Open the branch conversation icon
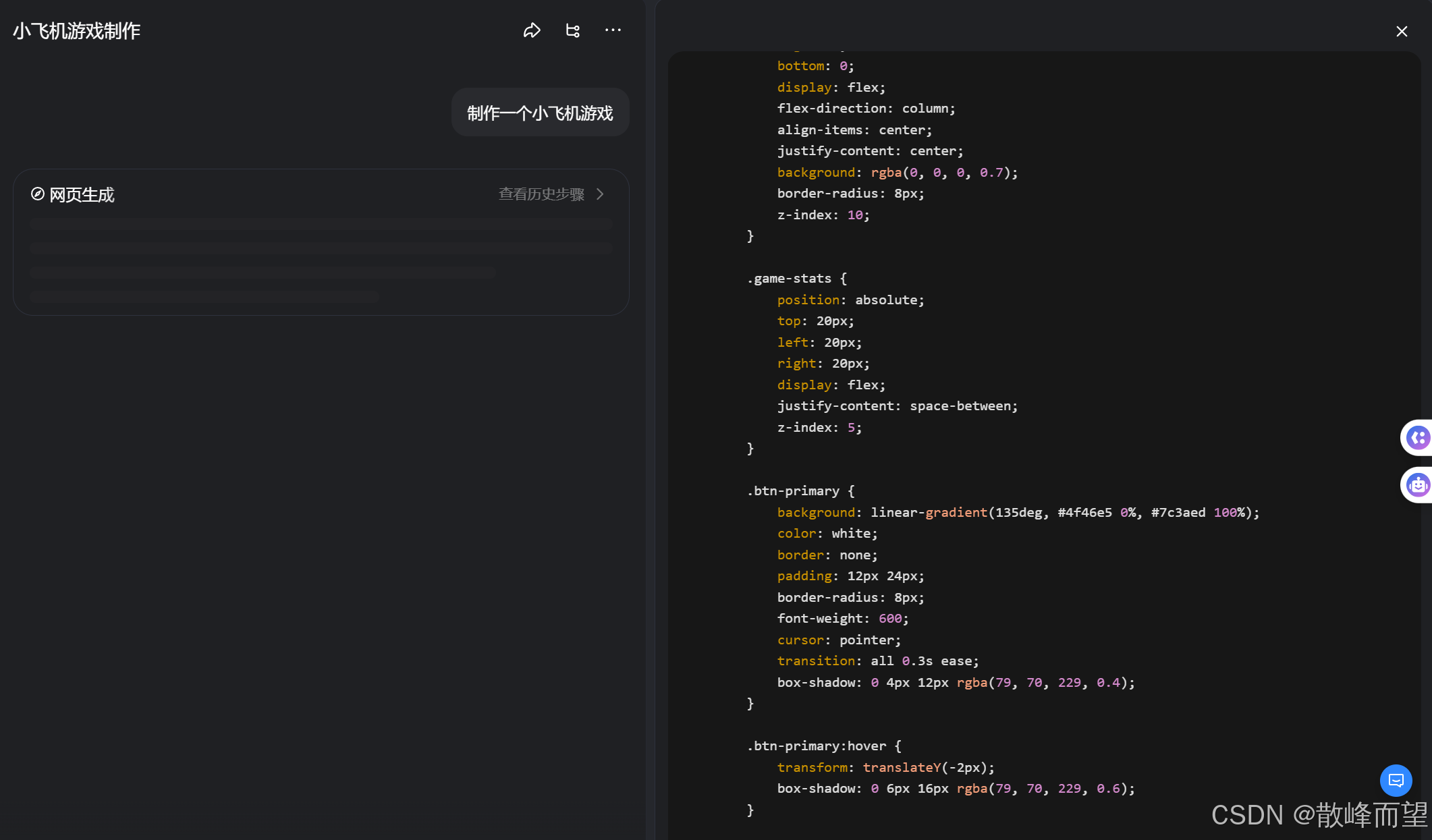Image resolution: width=1432 pixels, height=840 pixels. click(x=572, y=30)
